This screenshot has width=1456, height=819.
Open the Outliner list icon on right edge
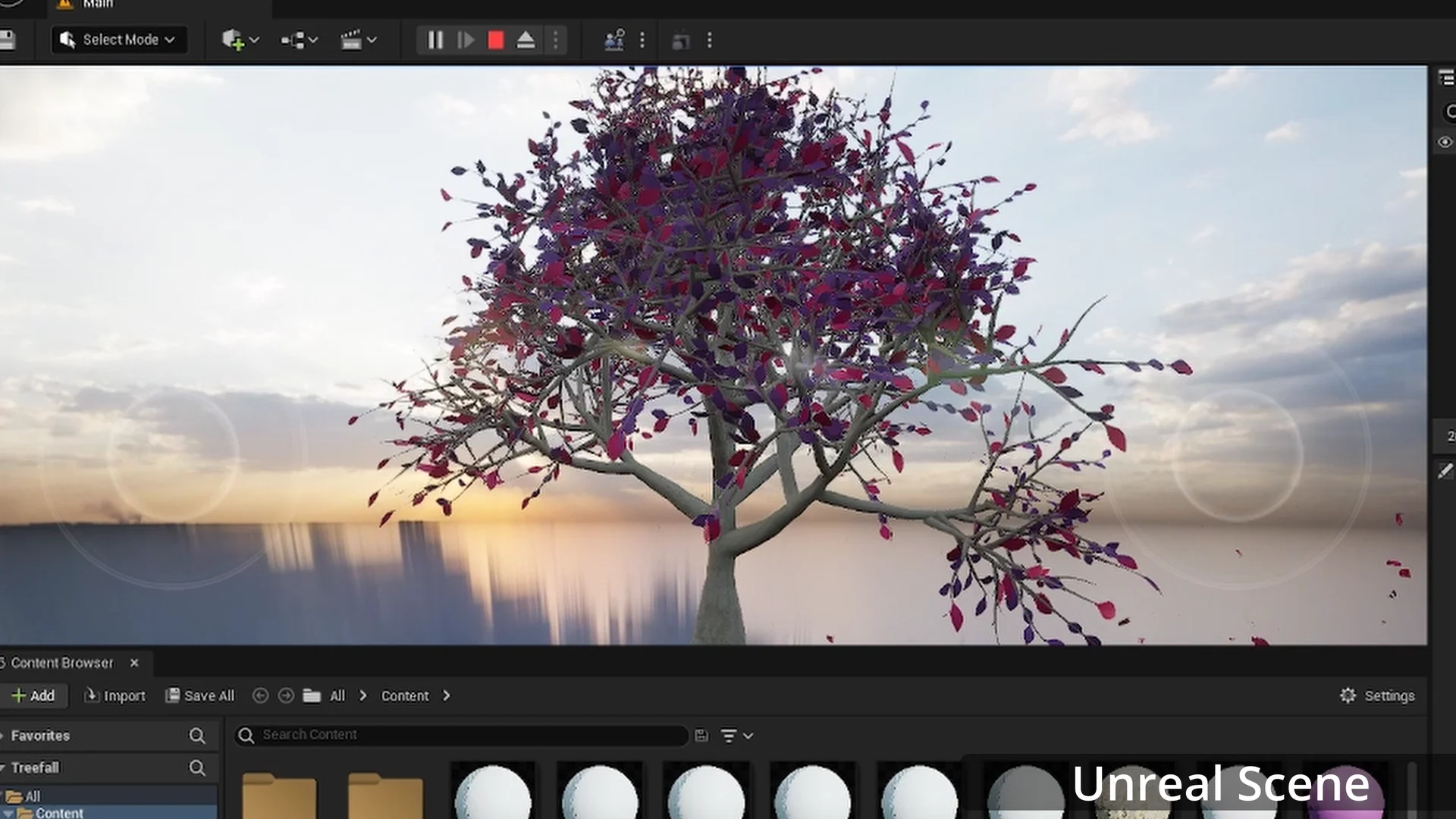[1446, 78]
